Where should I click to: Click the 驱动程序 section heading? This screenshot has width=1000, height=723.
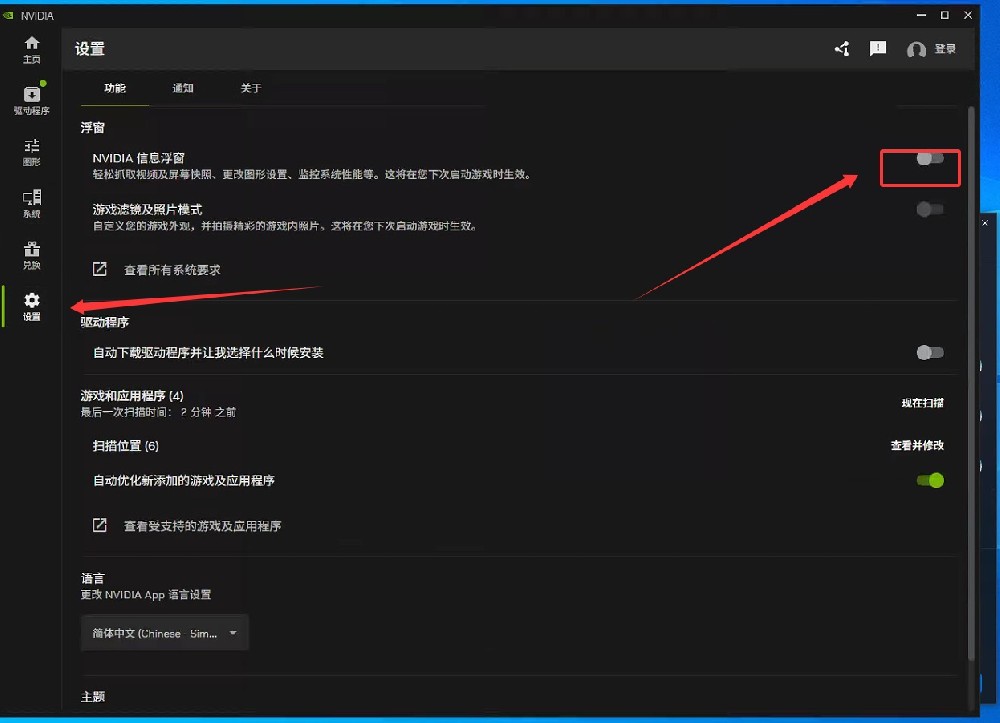tap(105, 322)
